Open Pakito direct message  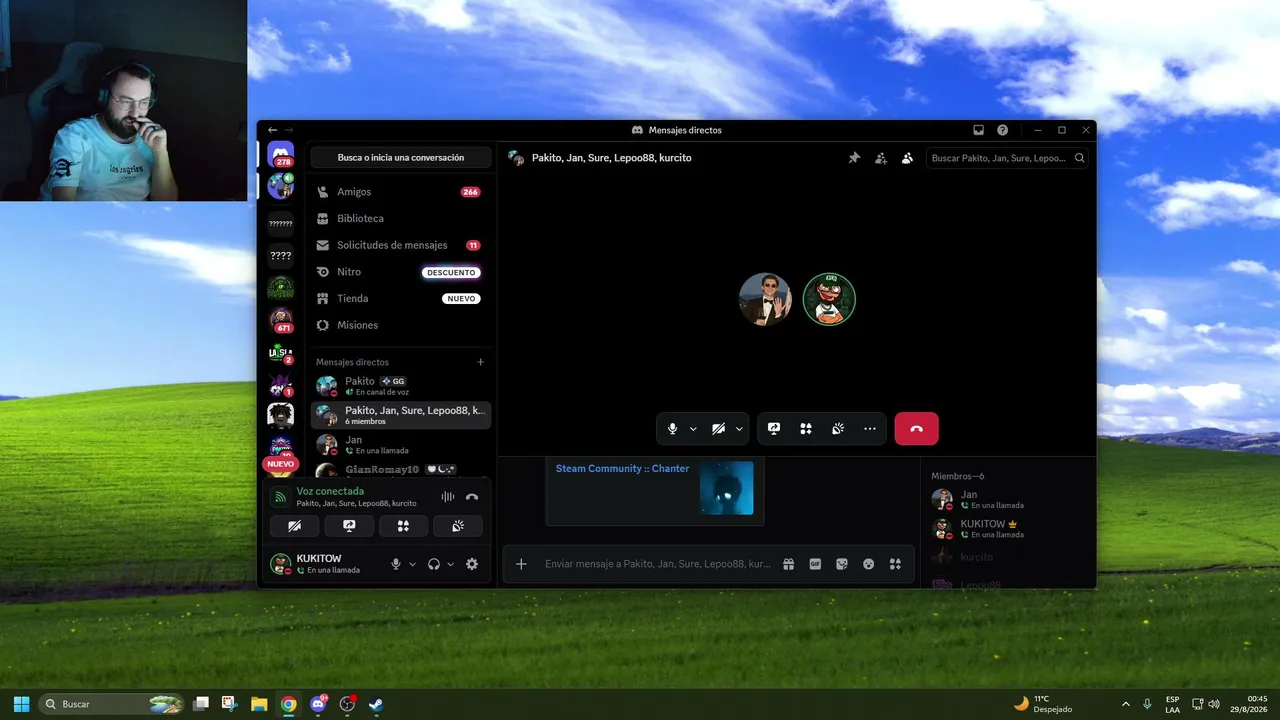(x=400, y=386)
